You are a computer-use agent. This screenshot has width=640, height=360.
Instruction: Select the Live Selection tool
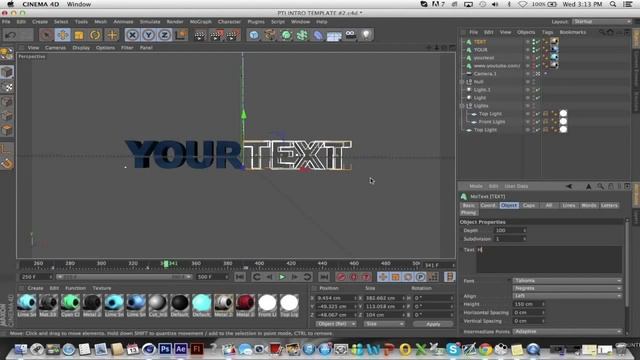point(46,35)
